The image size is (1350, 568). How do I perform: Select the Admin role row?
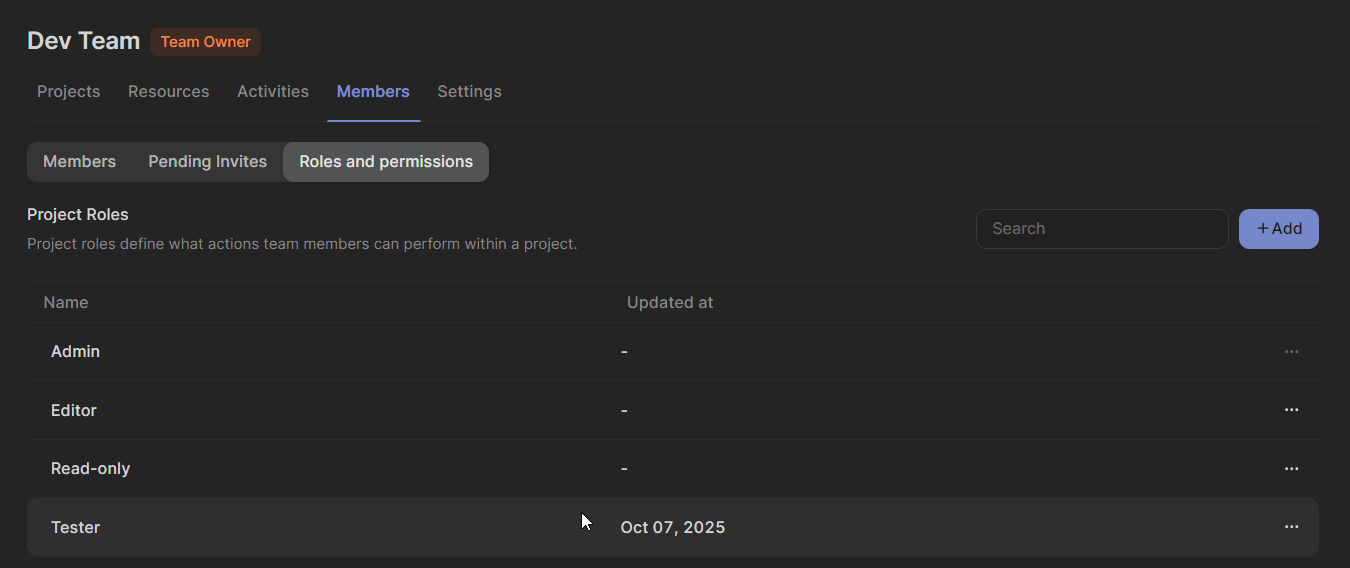76,352
